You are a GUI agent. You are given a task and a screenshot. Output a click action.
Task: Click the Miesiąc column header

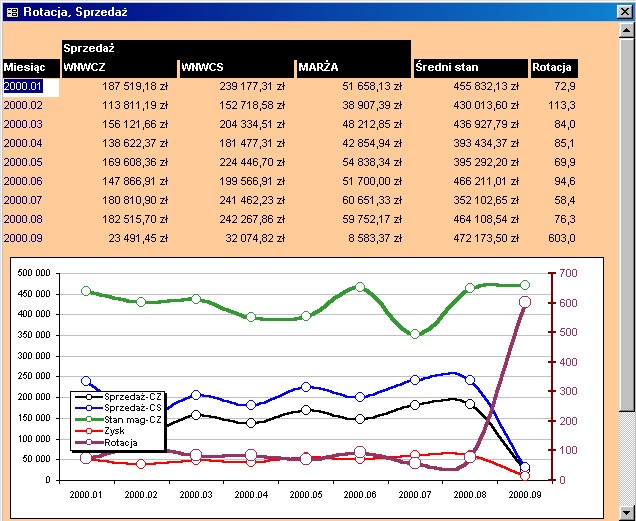[x=31, y=68]
